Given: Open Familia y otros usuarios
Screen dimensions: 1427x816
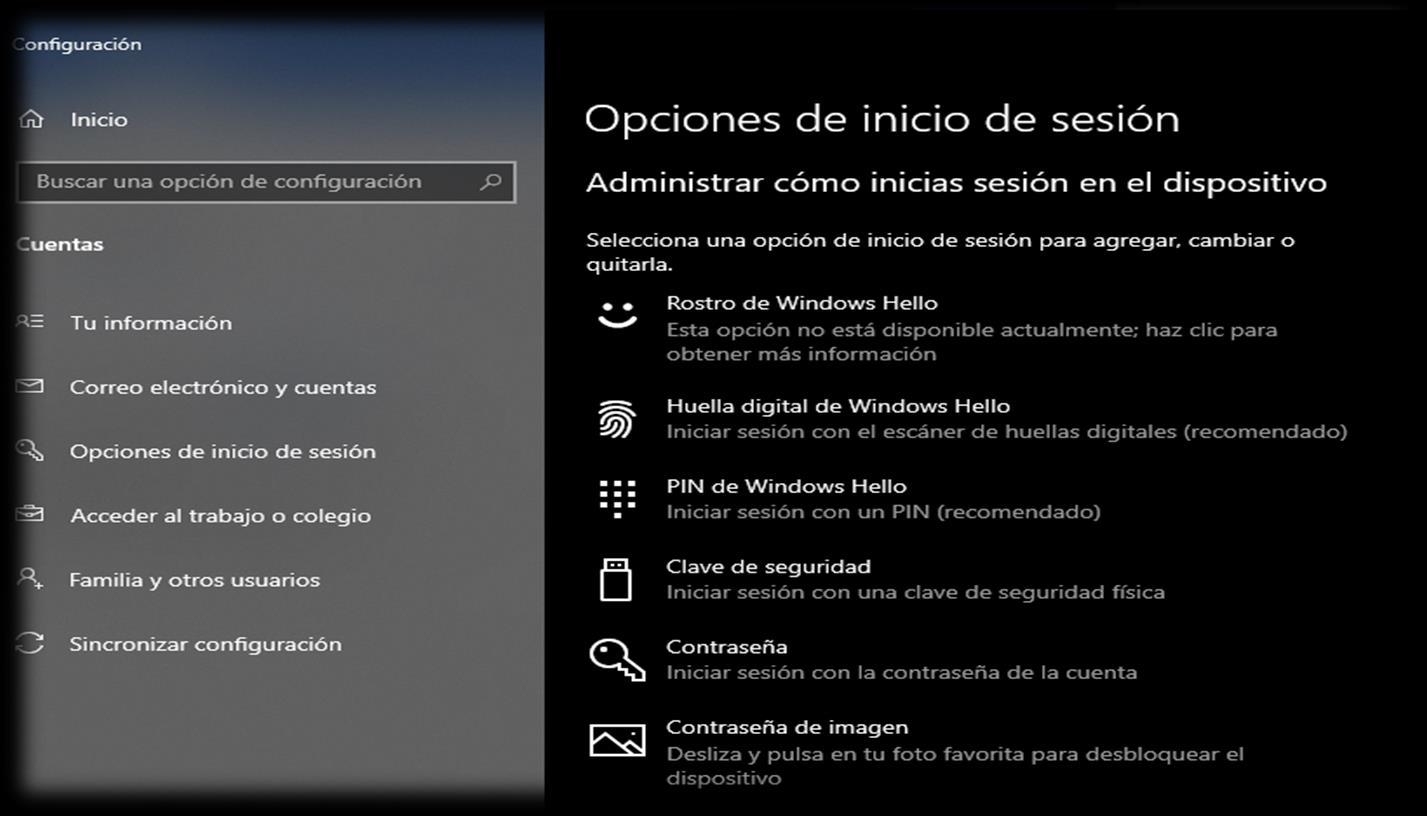Looking at the screenshot, I should coord(195,580).
